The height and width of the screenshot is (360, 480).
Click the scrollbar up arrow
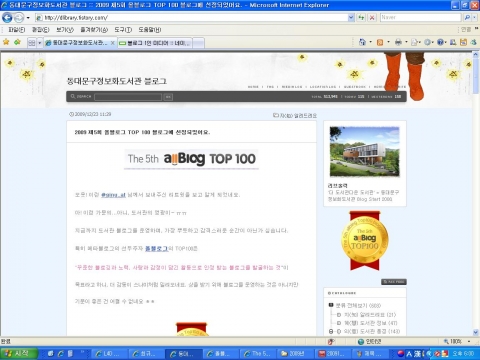[x=476, y=54]
